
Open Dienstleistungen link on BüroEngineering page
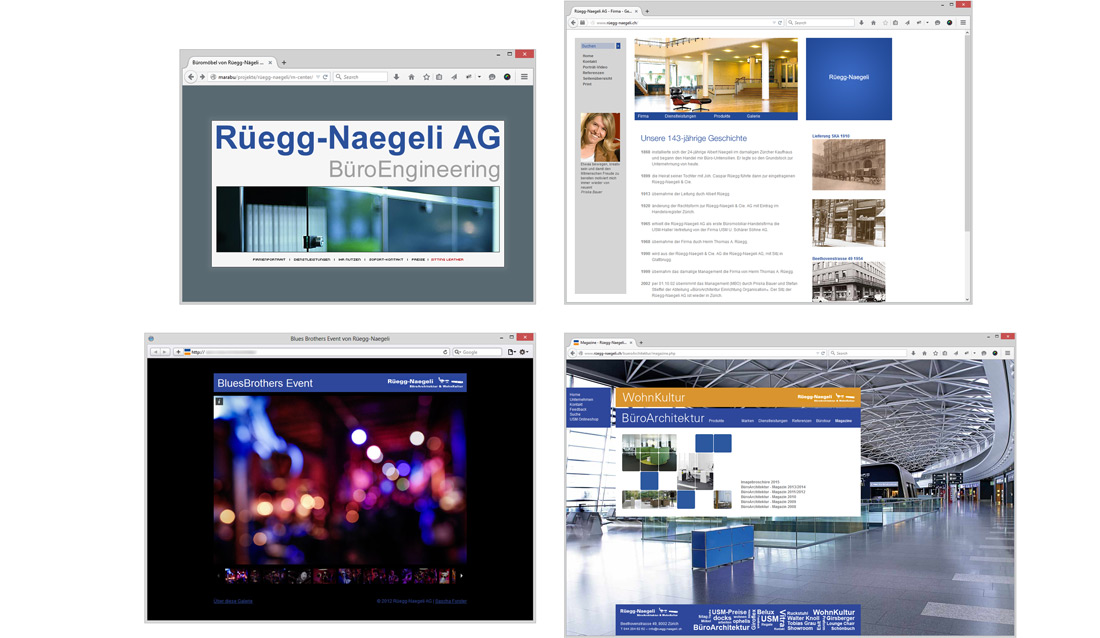(x=311, y=260)
